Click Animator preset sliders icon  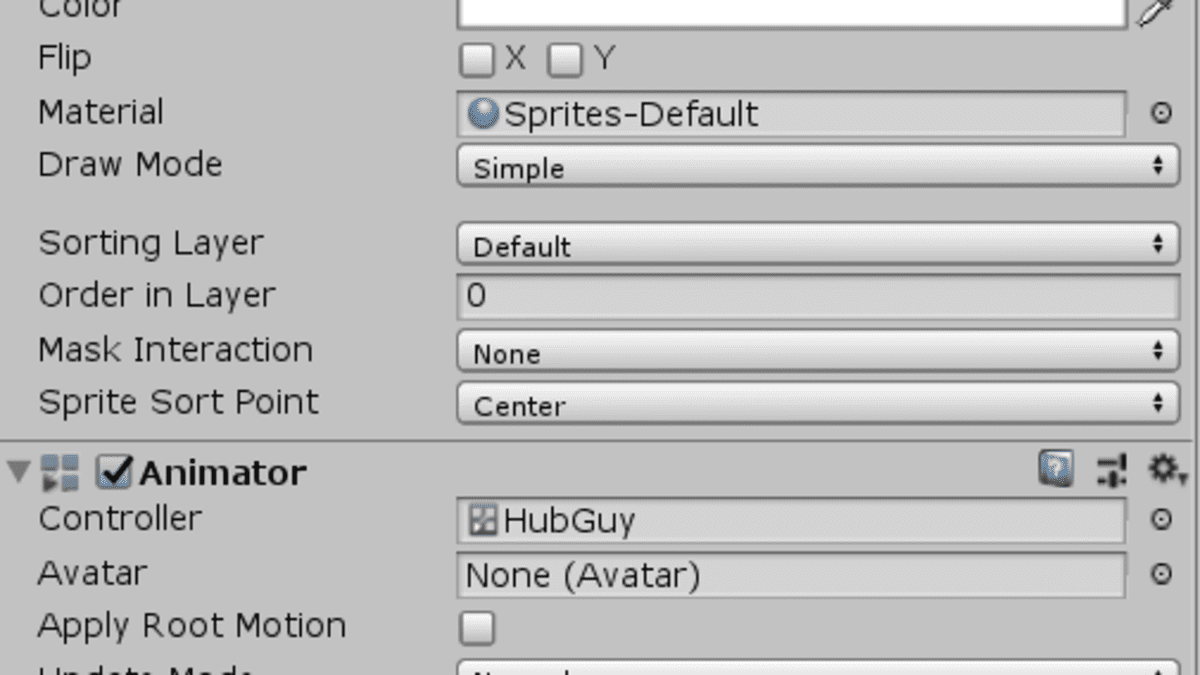click(1111, 469)
